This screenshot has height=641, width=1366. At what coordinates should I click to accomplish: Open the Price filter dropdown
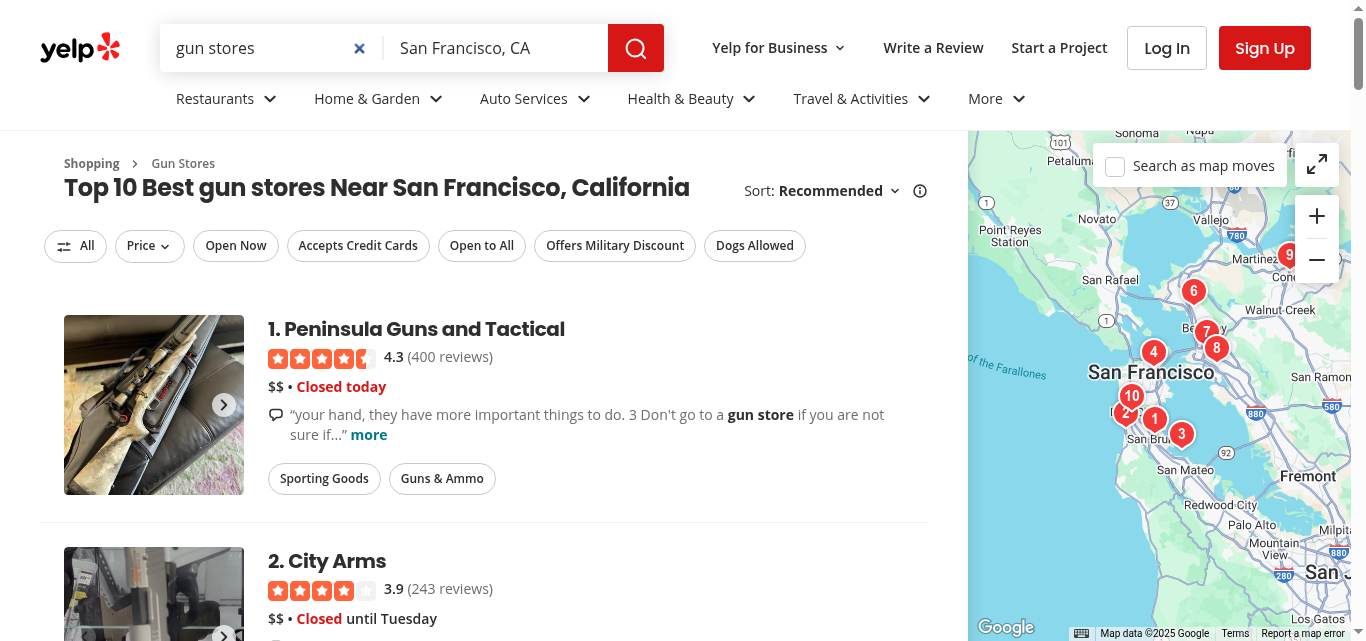click(150, 246)
